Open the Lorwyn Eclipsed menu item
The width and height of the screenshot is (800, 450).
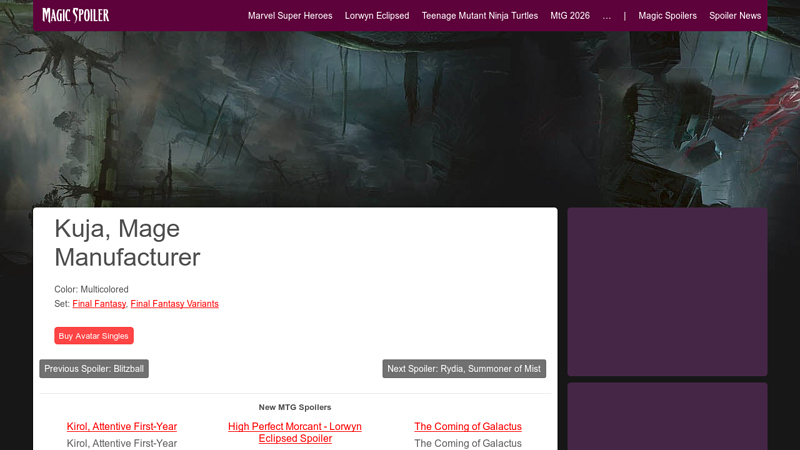377,16
